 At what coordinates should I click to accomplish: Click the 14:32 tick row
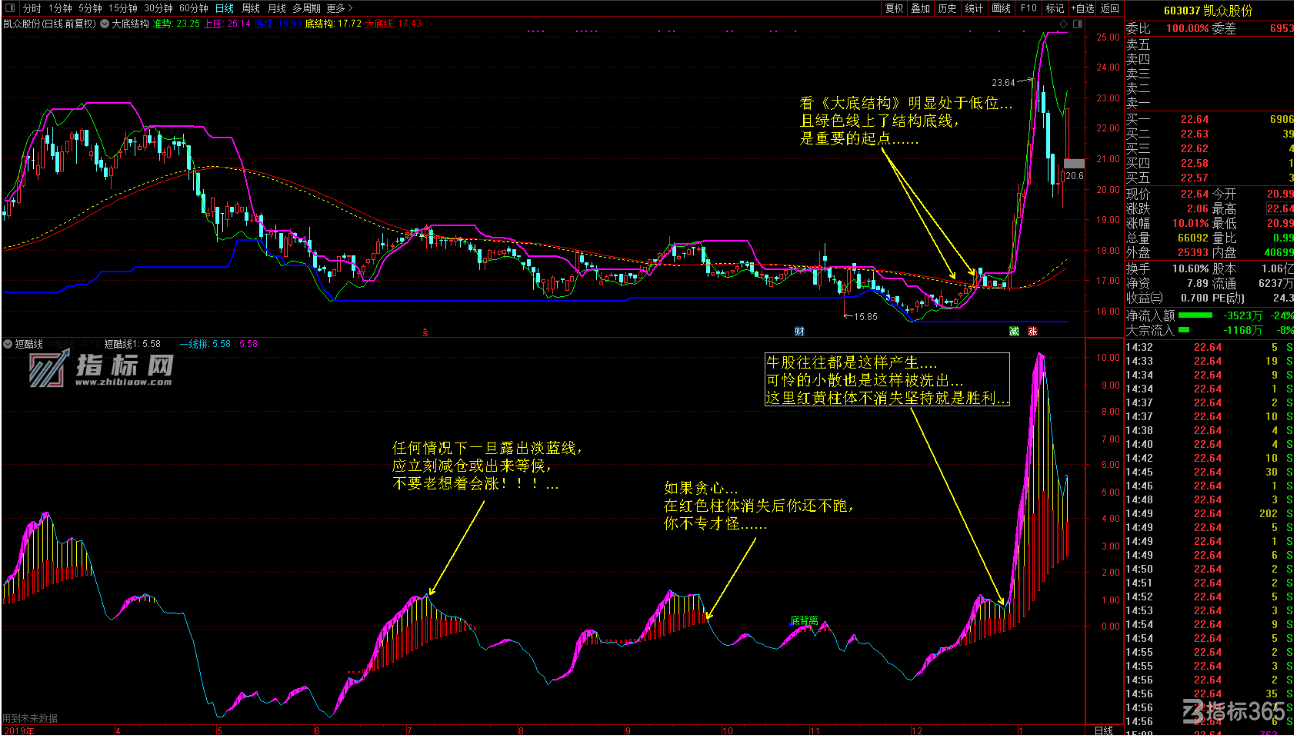pyautogui.click(x=1208, y=347)
